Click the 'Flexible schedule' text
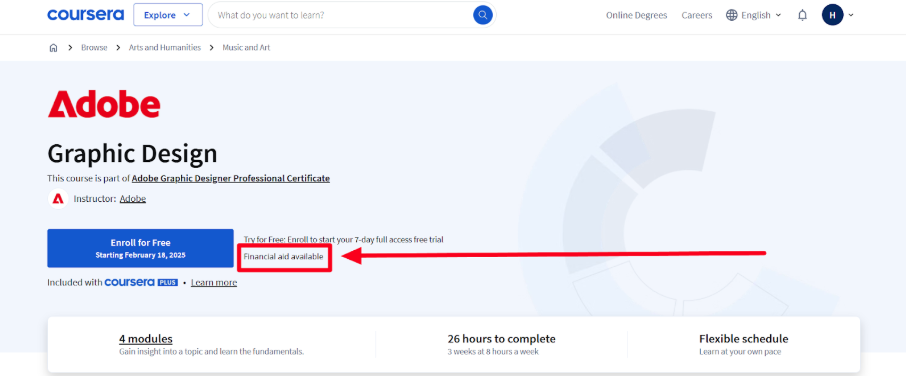 click(744, 339)
